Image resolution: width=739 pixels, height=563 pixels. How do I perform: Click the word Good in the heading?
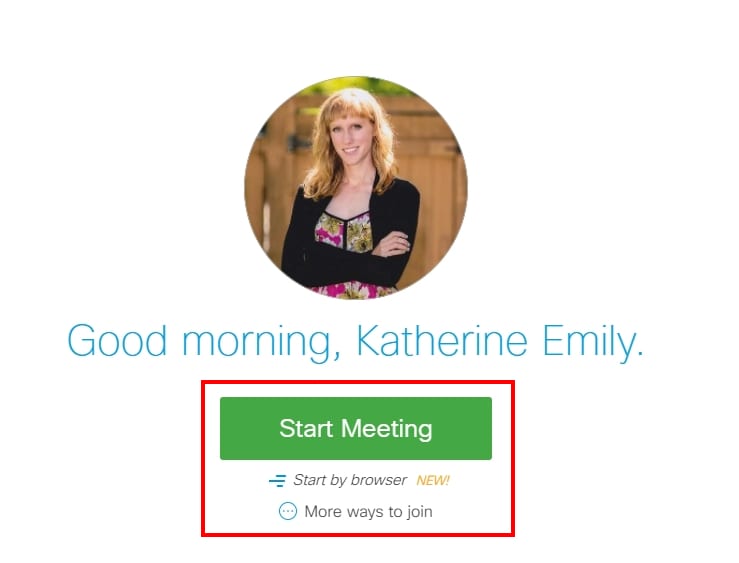pos(117,341)
